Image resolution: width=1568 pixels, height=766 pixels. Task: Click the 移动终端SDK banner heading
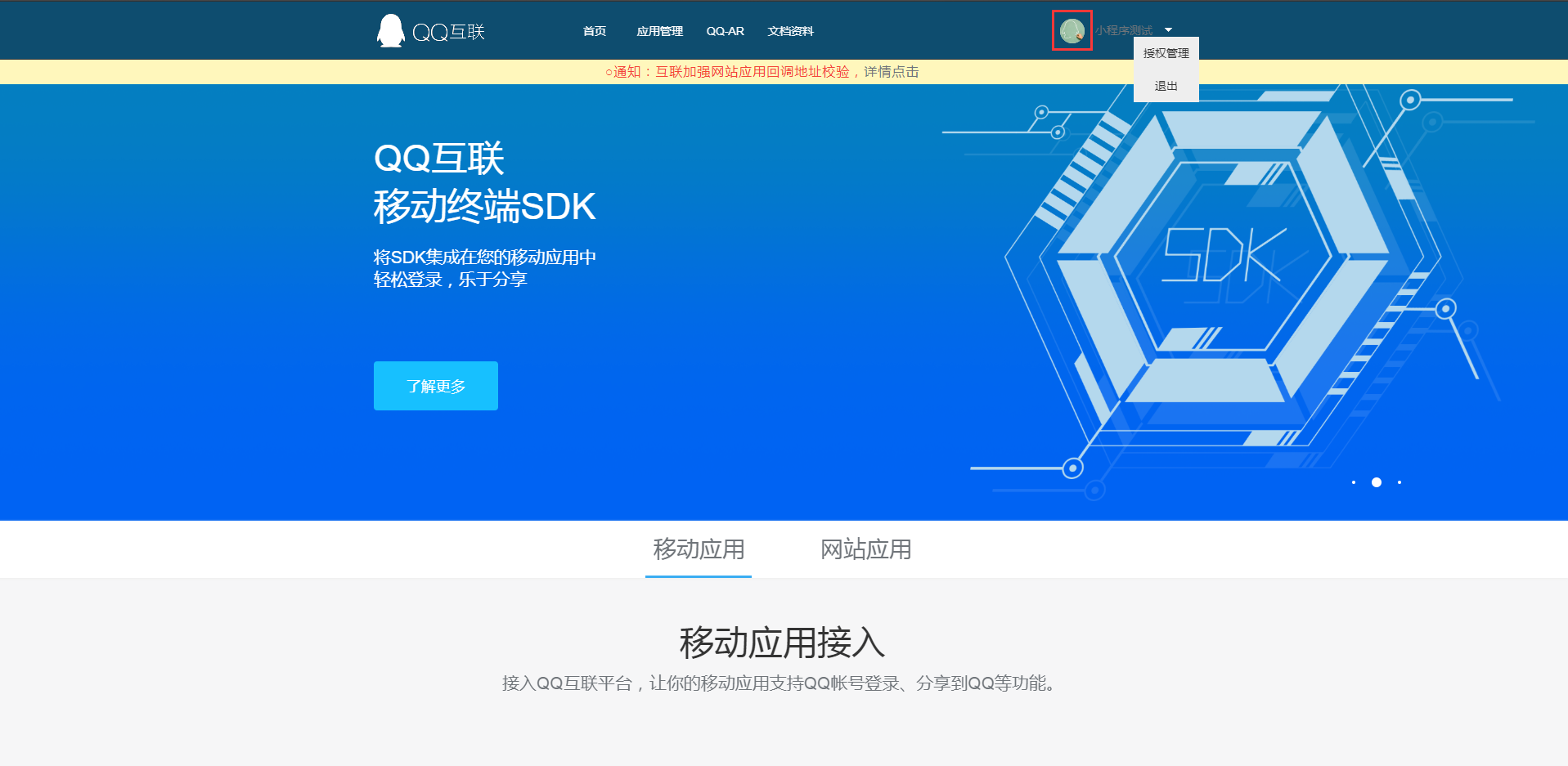coord(485,206)
